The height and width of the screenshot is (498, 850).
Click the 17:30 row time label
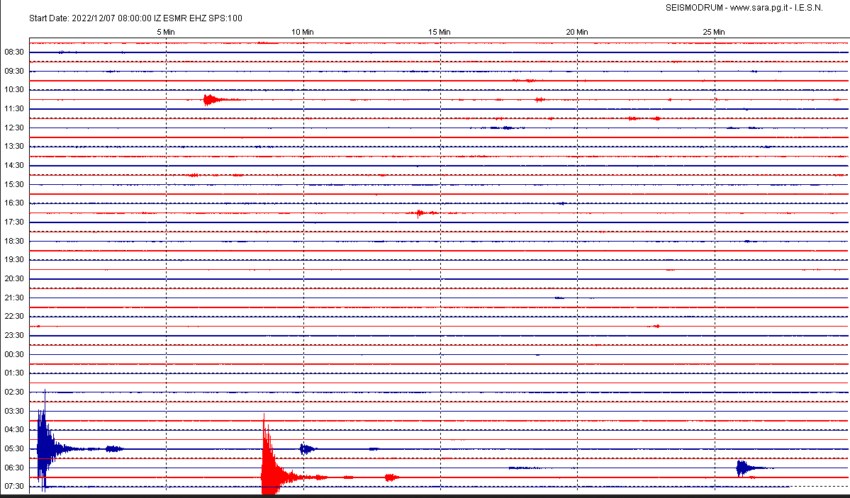14,222
